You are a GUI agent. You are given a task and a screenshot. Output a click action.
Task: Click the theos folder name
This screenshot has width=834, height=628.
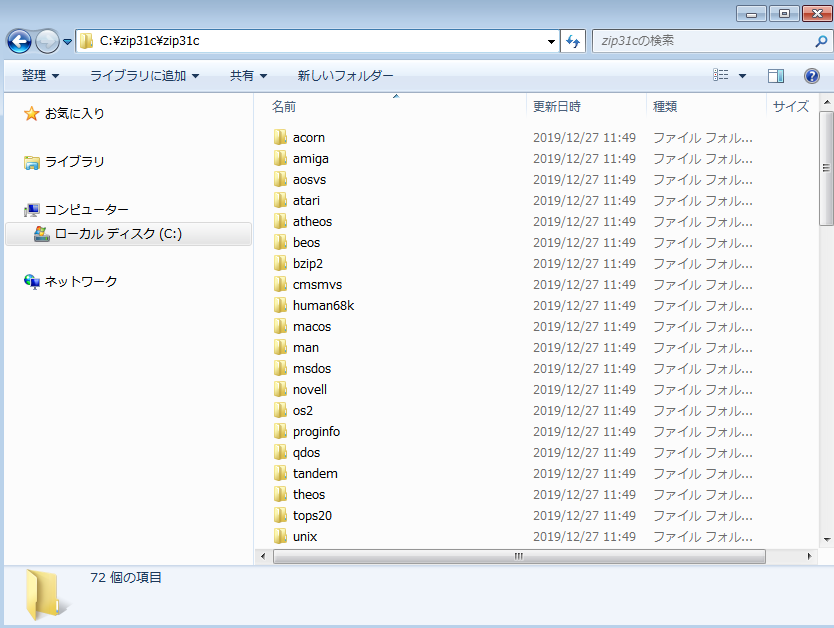point(308,495)
